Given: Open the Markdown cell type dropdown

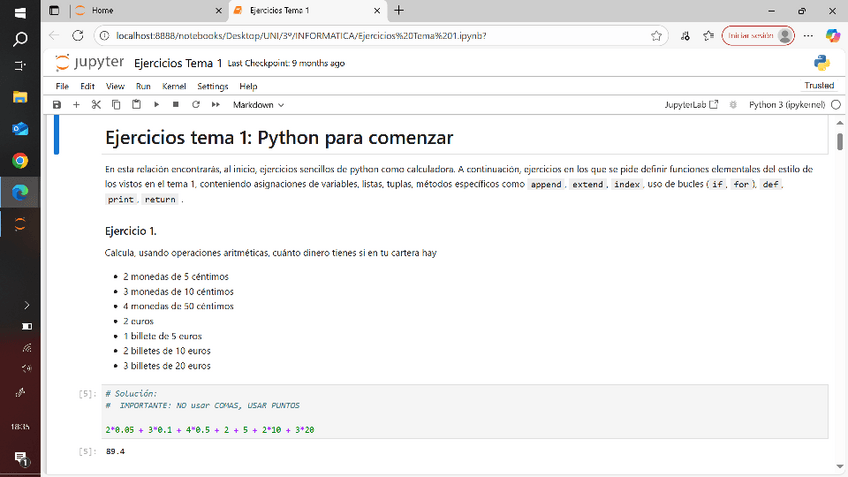Looking at the screenshot, I should click(x=258, y=104).
